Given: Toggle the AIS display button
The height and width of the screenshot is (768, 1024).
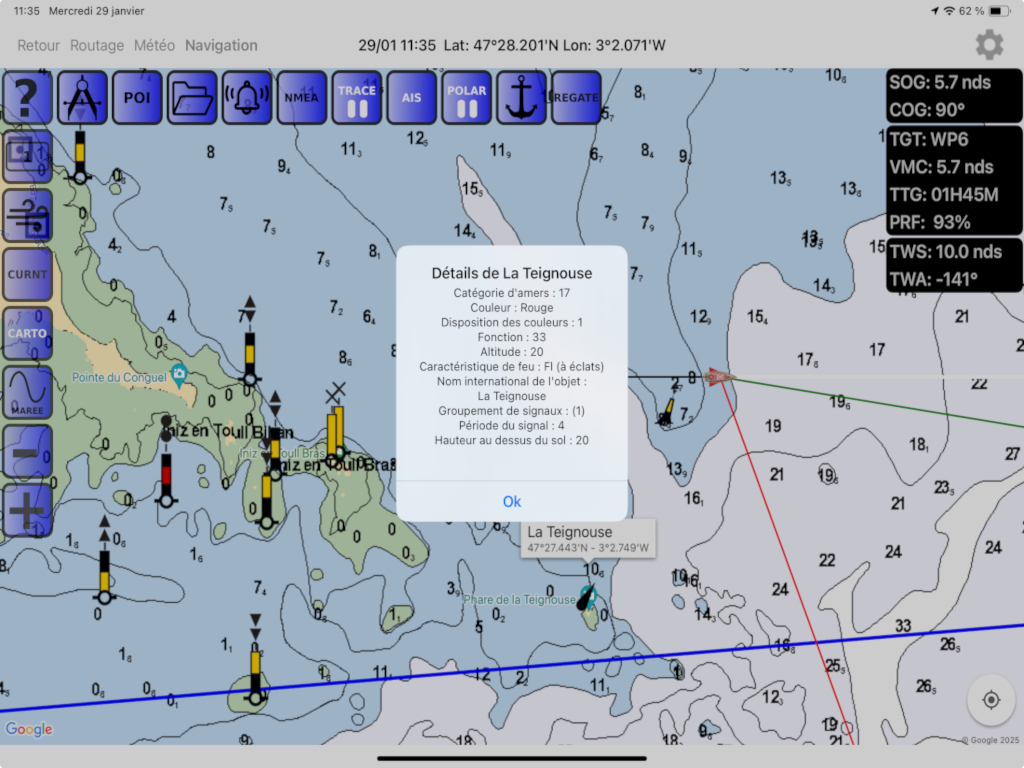Looking at the screenshot, I should [411, 97].
